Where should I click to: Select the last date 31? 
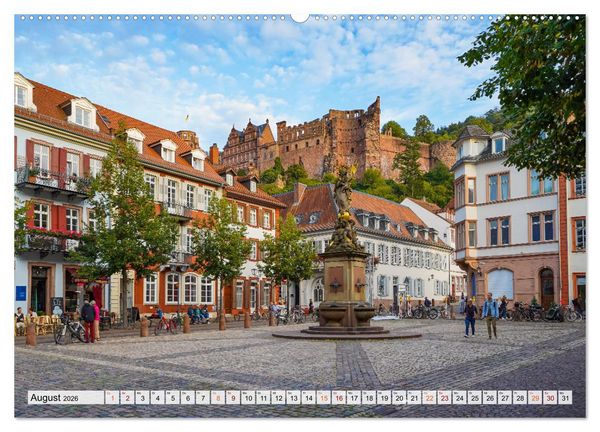pos(566,398)
